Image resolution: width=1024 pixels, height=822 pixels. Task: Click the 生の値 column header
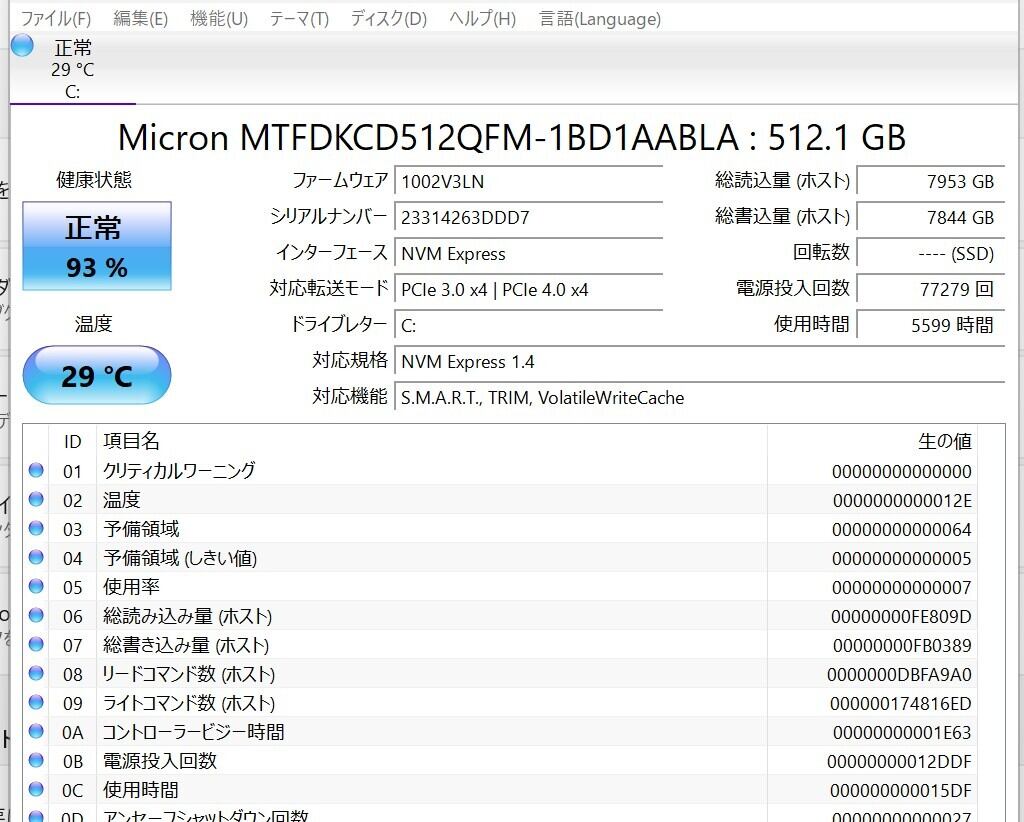tap(944, 441)
